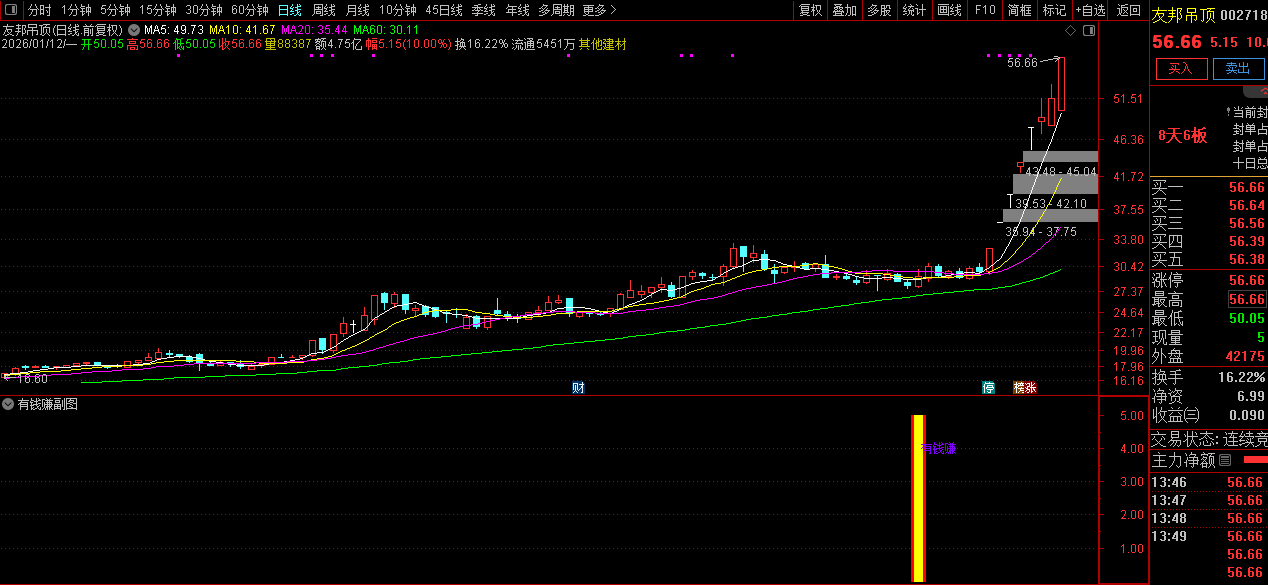Viewport: 1268px width, 585px height.
Task: Open the indicator dropdown next to 友邦吊顶(日线.前复权)
Action: 134,30
